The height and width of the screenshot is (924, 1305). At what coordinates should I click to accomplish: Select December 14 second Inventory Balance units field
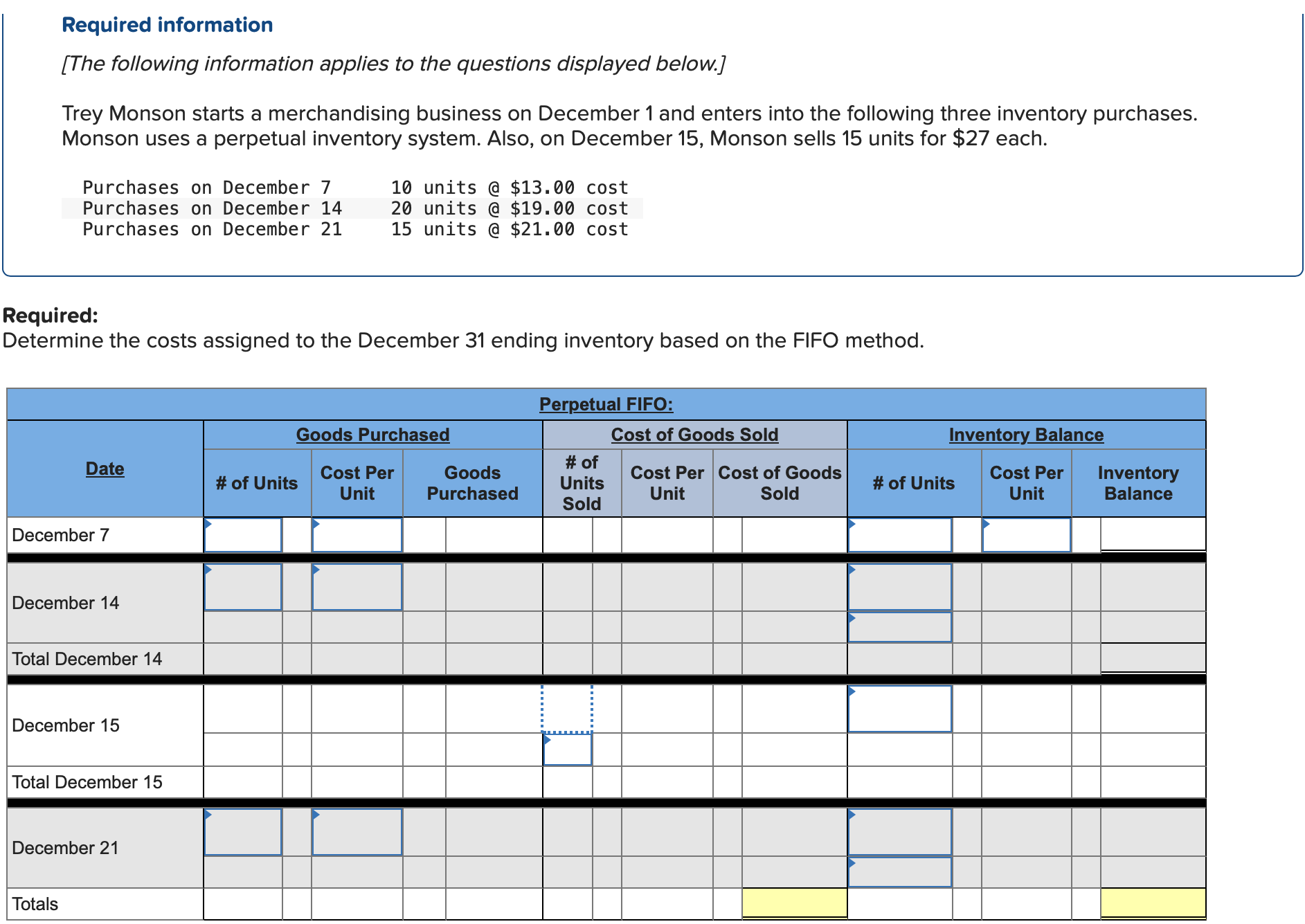coord(900,627)
